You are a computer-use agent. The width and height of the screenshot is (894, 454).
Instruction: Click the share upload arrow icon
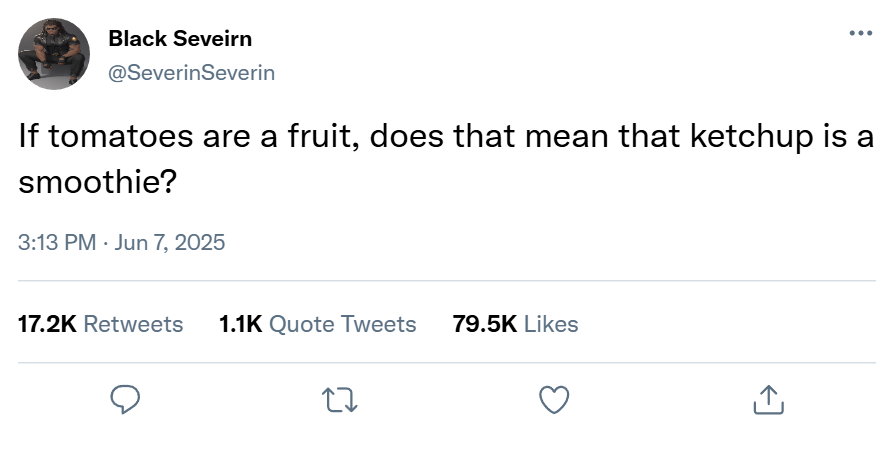coord(767,400)
